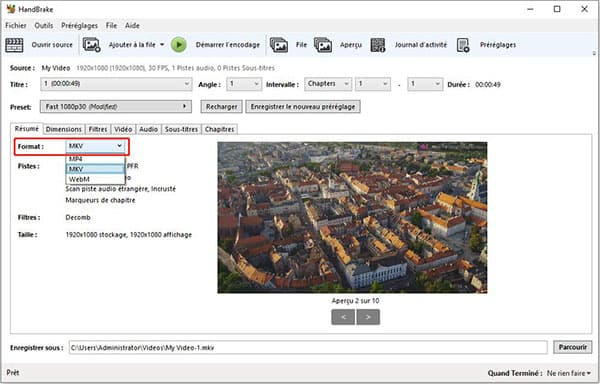Image resolution: width=600 pixels, height=384 pixels.
Task: Switch to the Filtres tab
Action: (x=98, y=129)
